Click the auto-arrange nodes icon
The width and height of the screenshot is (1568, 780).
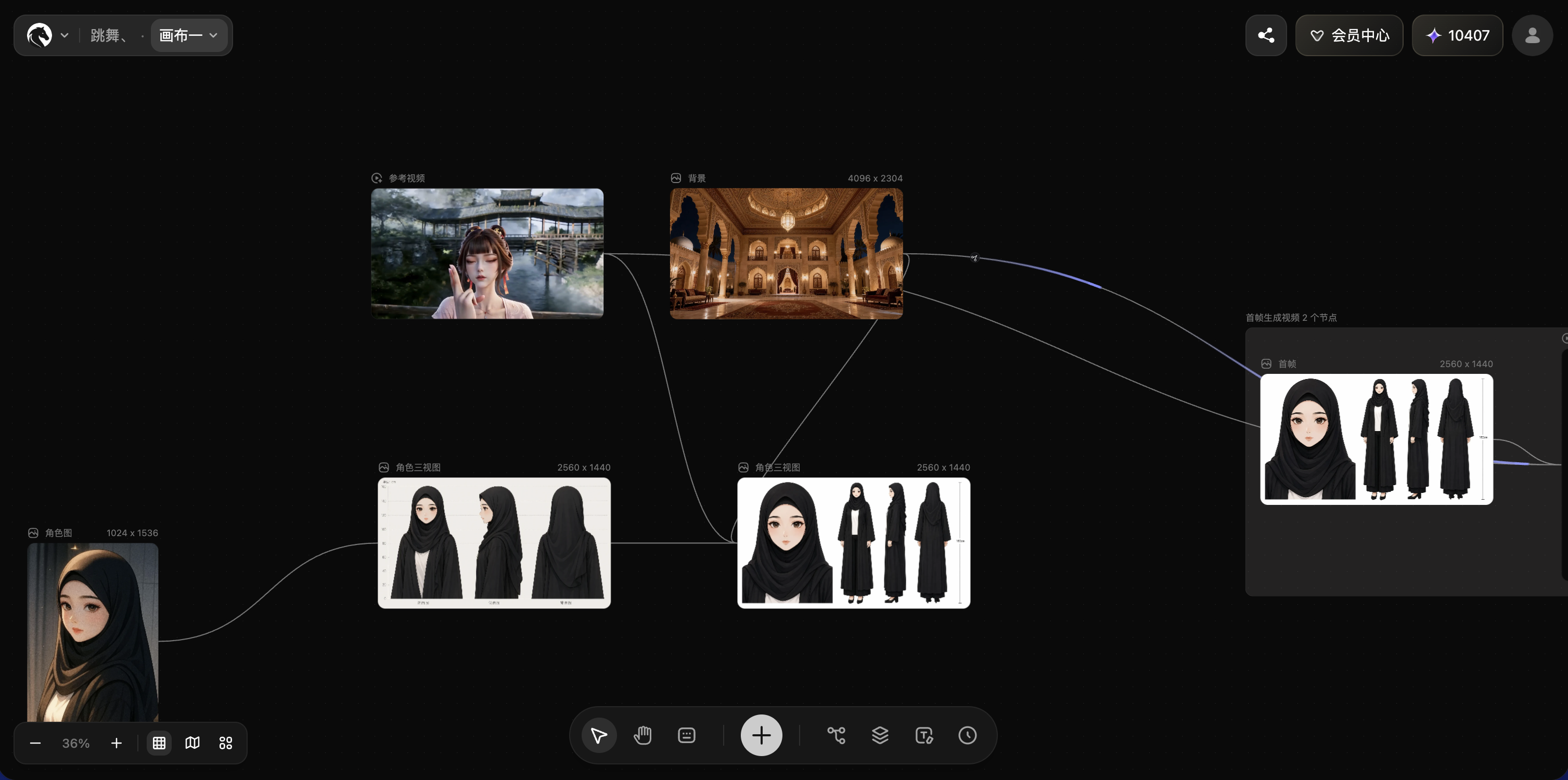pos(226,743)
